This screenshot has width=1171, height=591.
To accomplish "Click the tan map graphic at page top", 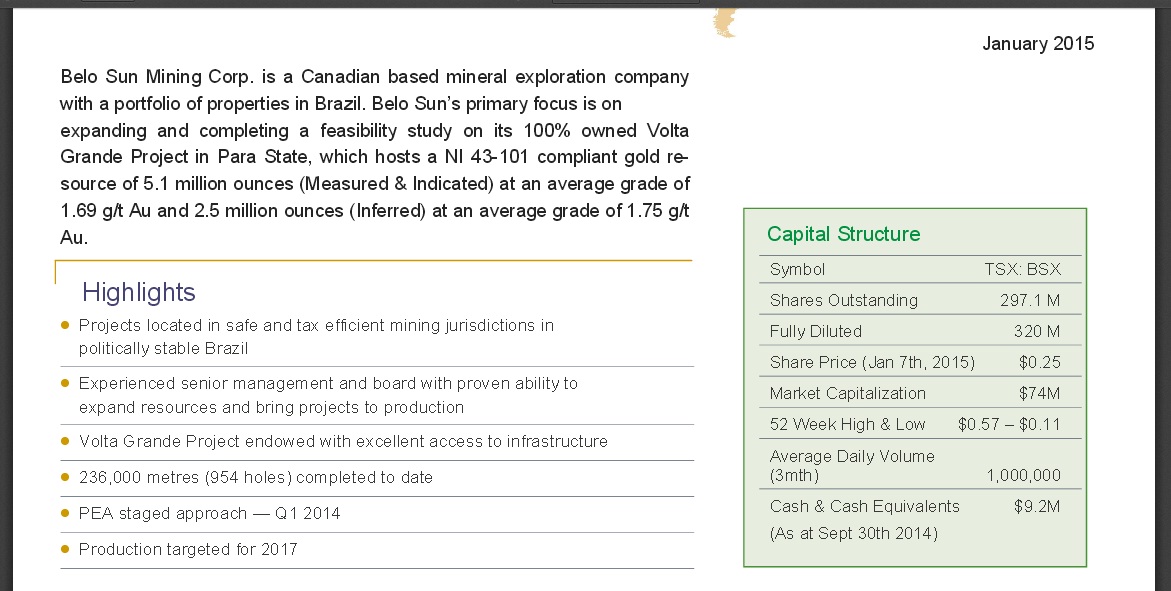I will [x=725, y=22].
